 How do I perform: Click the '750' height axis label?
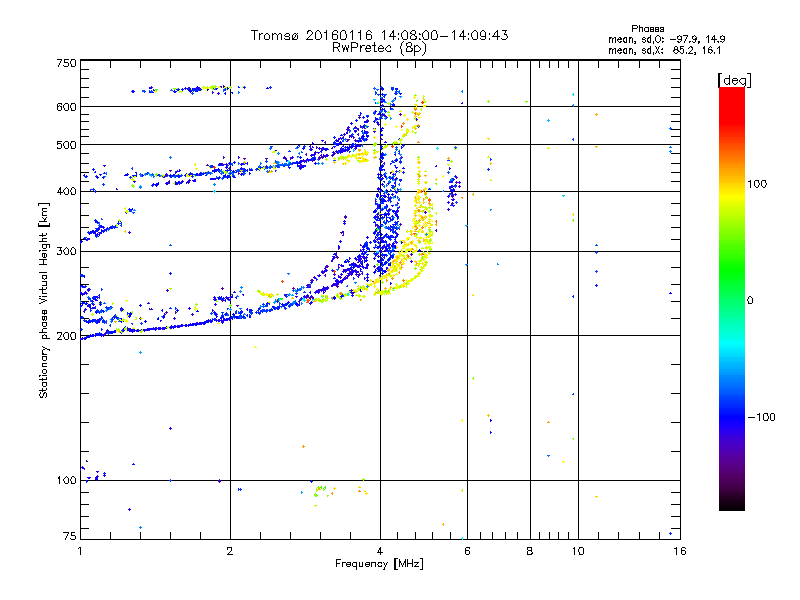coord(66,63)
